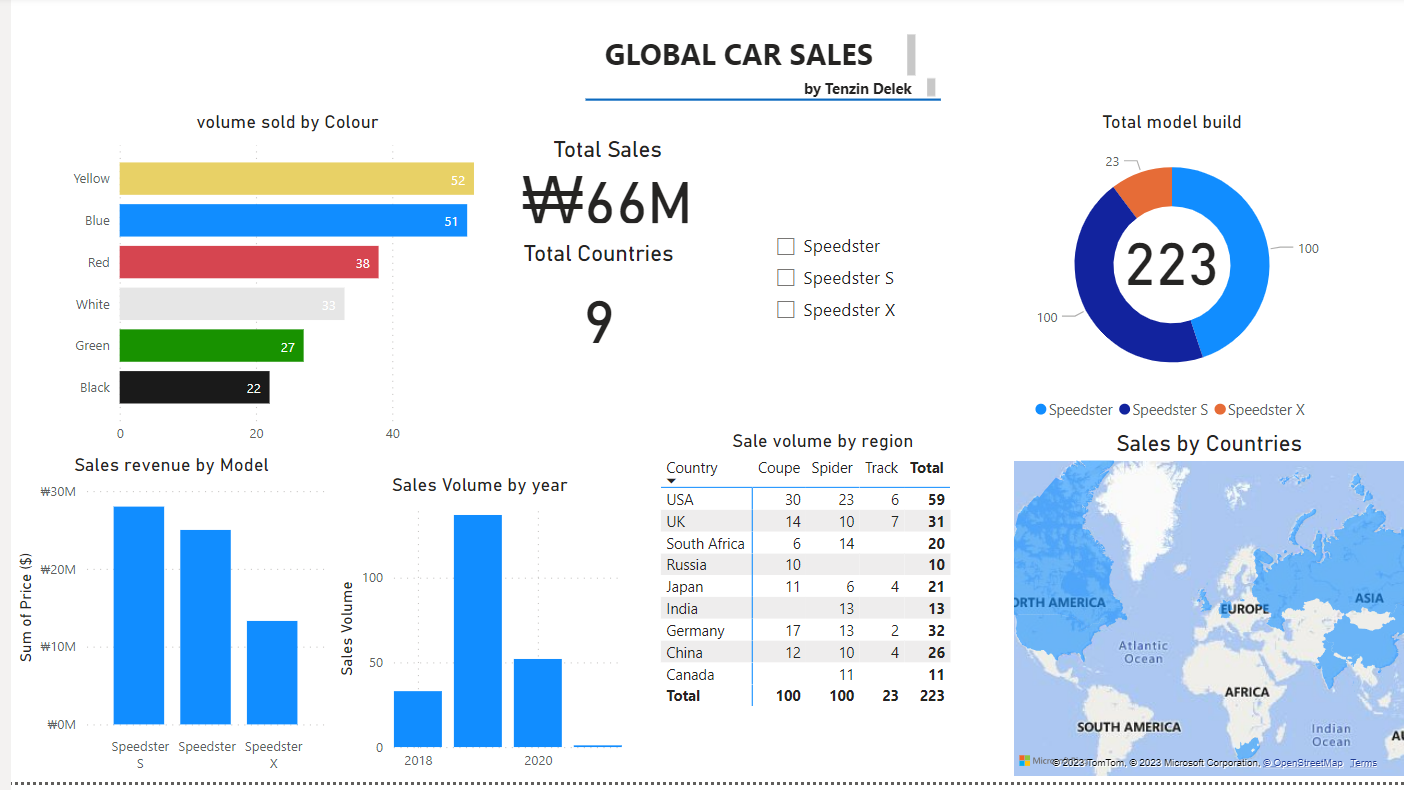Image resolution: width=1404 pixels, height=790 pixels.
Task: Check the Speedster slicer checkbox
Action: click(x=786, y=246)
